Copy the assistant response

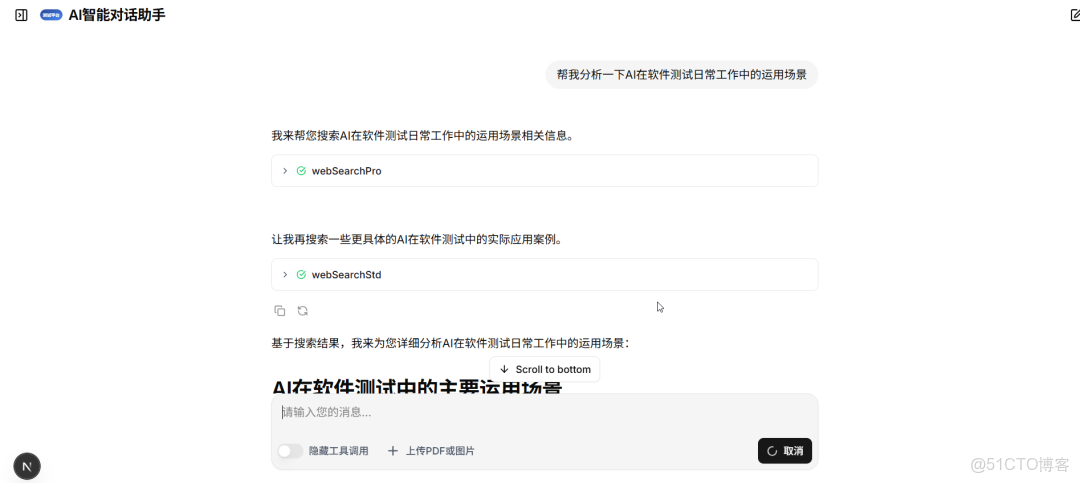pyautogui.click(x=280, y=311)
